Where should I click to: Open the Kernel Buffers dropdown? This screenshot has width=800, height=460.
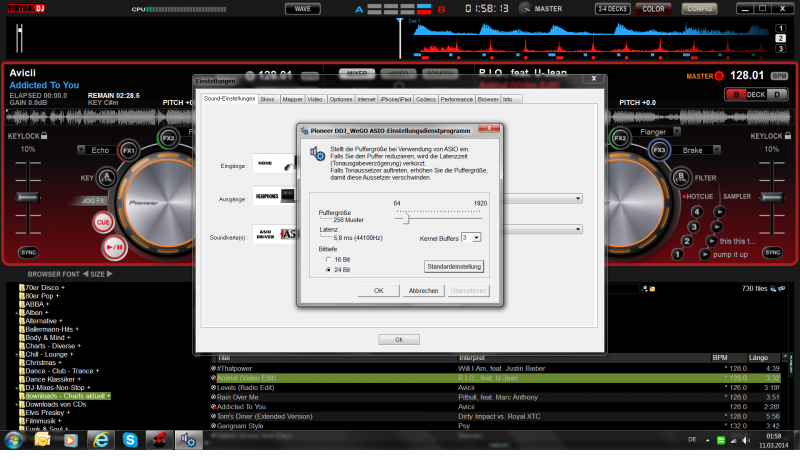477,238
